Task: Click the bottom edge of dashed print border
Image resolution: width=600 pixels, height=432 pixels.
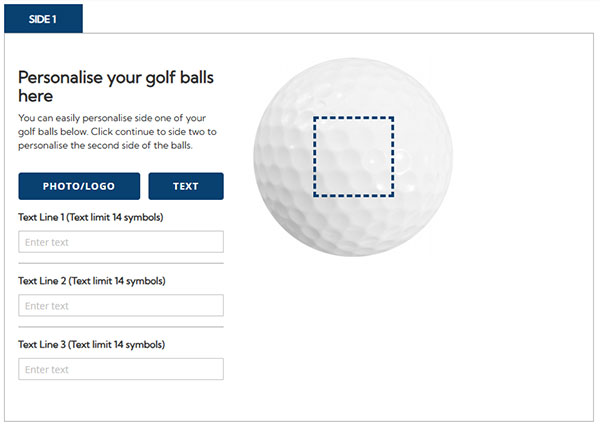Action: [354, 196]
